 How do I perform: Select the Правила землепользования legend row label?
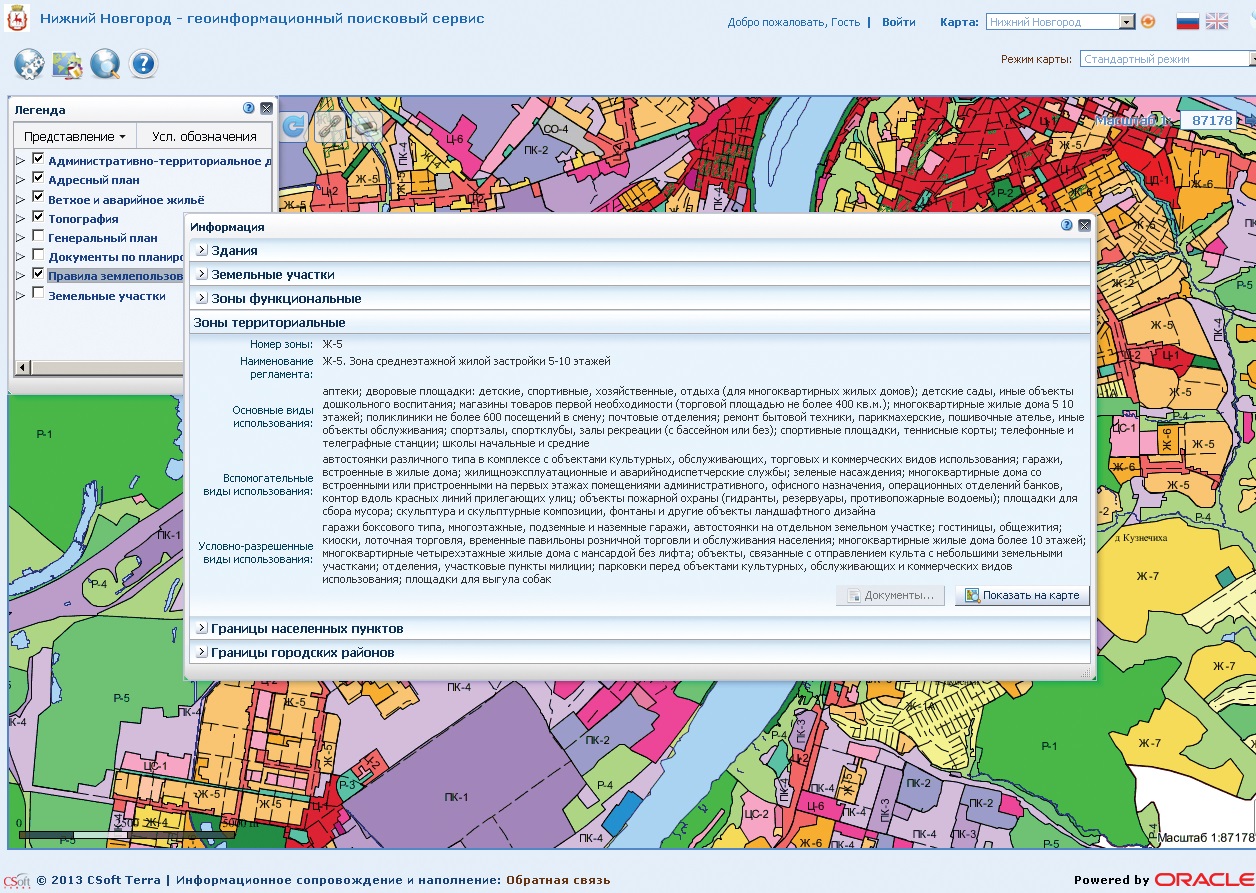click(116, 275)
